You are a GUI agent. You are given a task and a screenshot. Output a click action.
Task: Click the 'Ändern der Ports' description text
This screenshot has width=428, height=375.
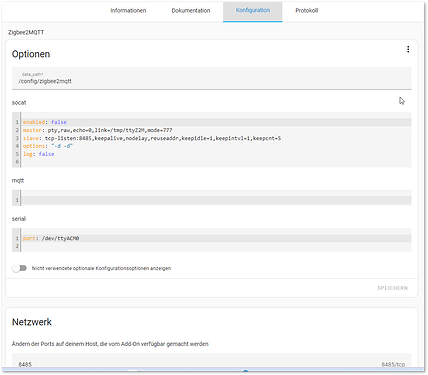click(110, 344)
